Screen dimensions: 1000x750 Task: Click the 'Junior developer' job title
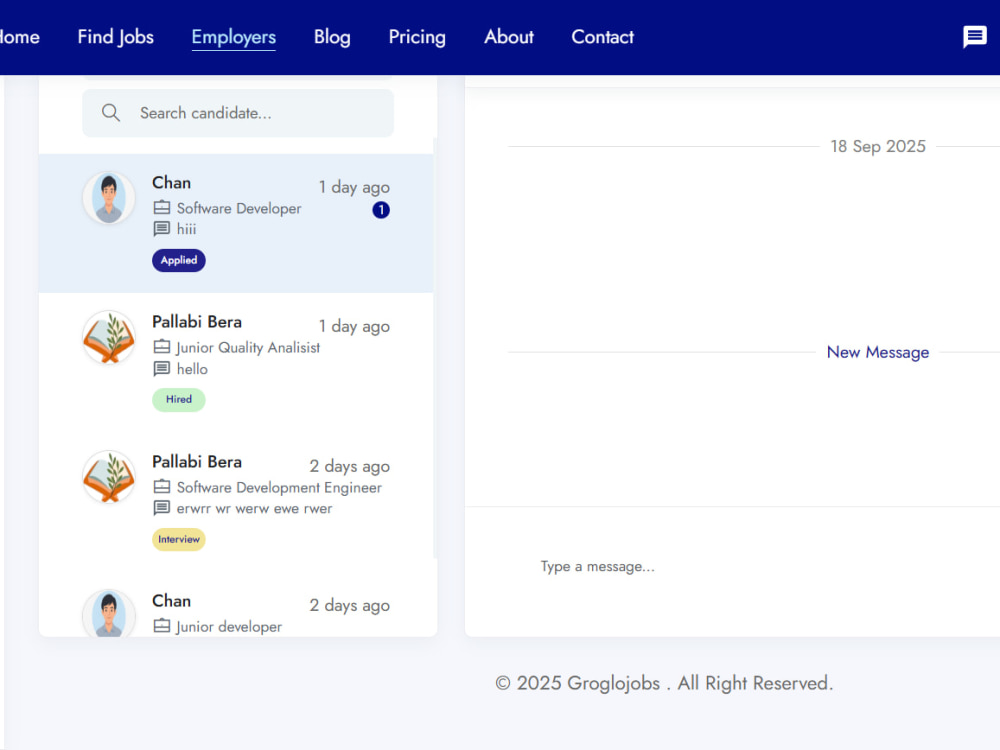pos(229,627)
